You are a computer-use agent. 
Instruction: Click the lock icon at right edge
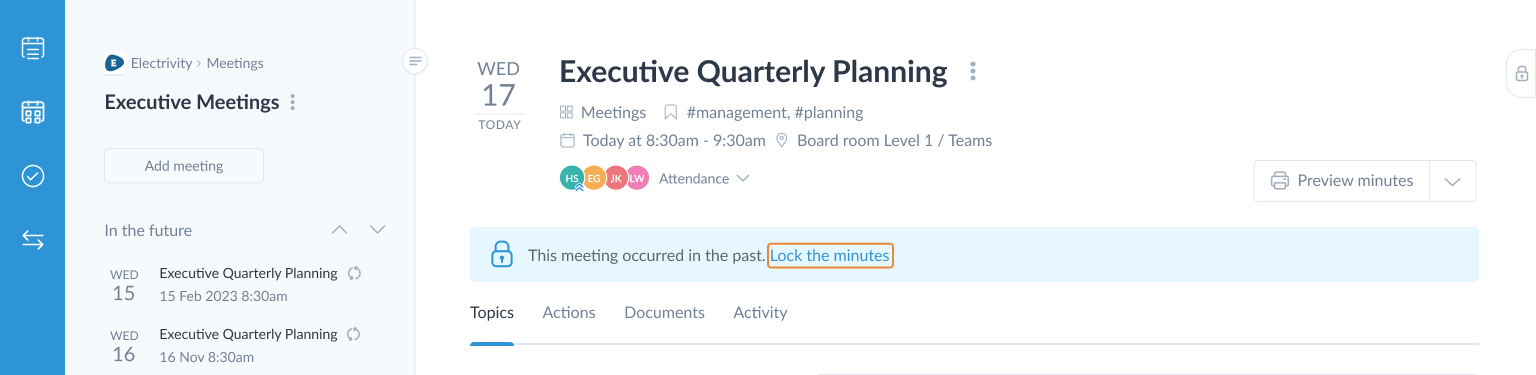pyautogui.click(x=1521, y=74)
